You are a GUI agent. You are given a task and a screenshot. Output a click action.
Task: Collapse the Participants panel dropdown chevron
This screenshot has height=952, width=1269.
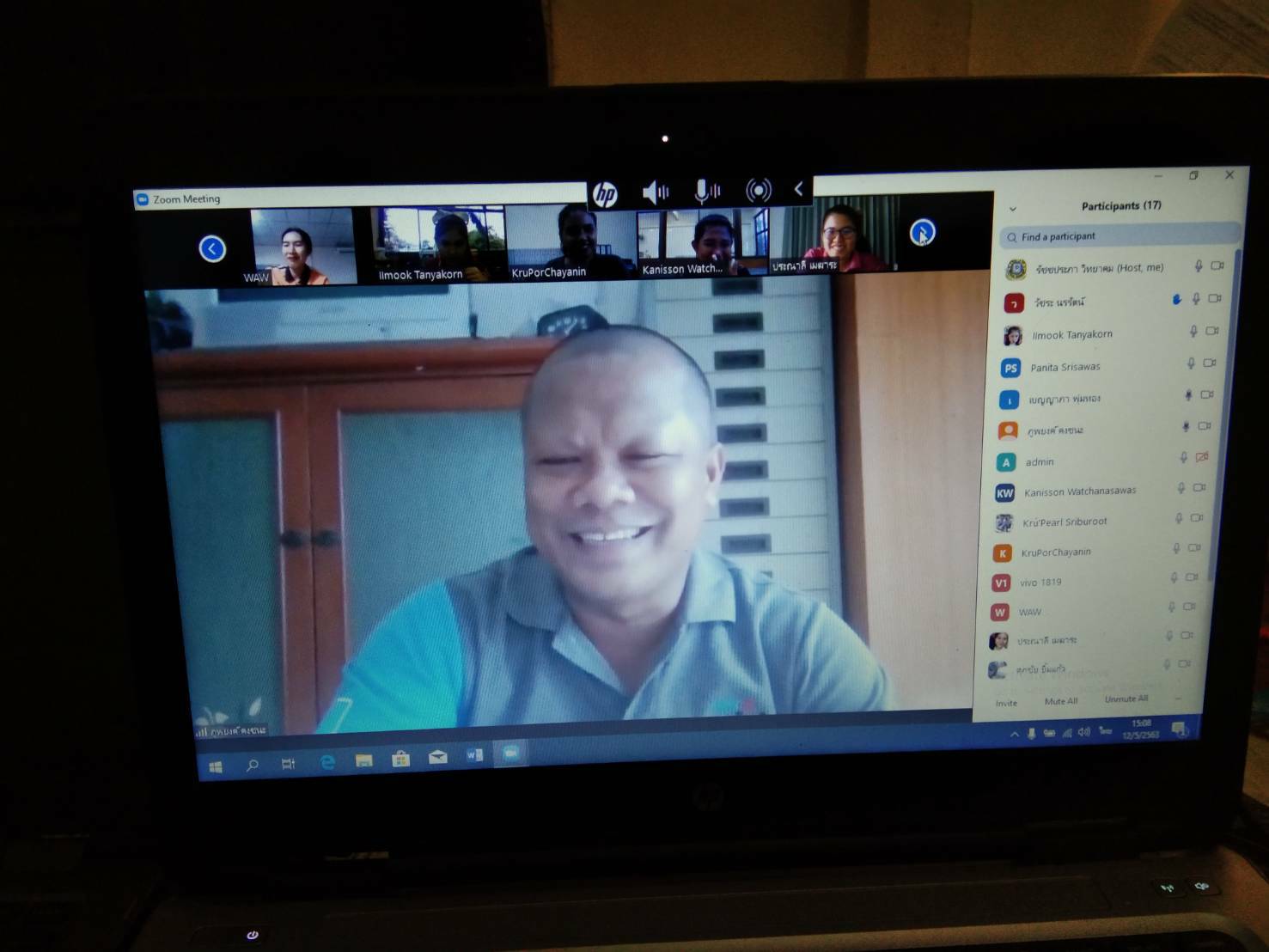[1012, 209]
